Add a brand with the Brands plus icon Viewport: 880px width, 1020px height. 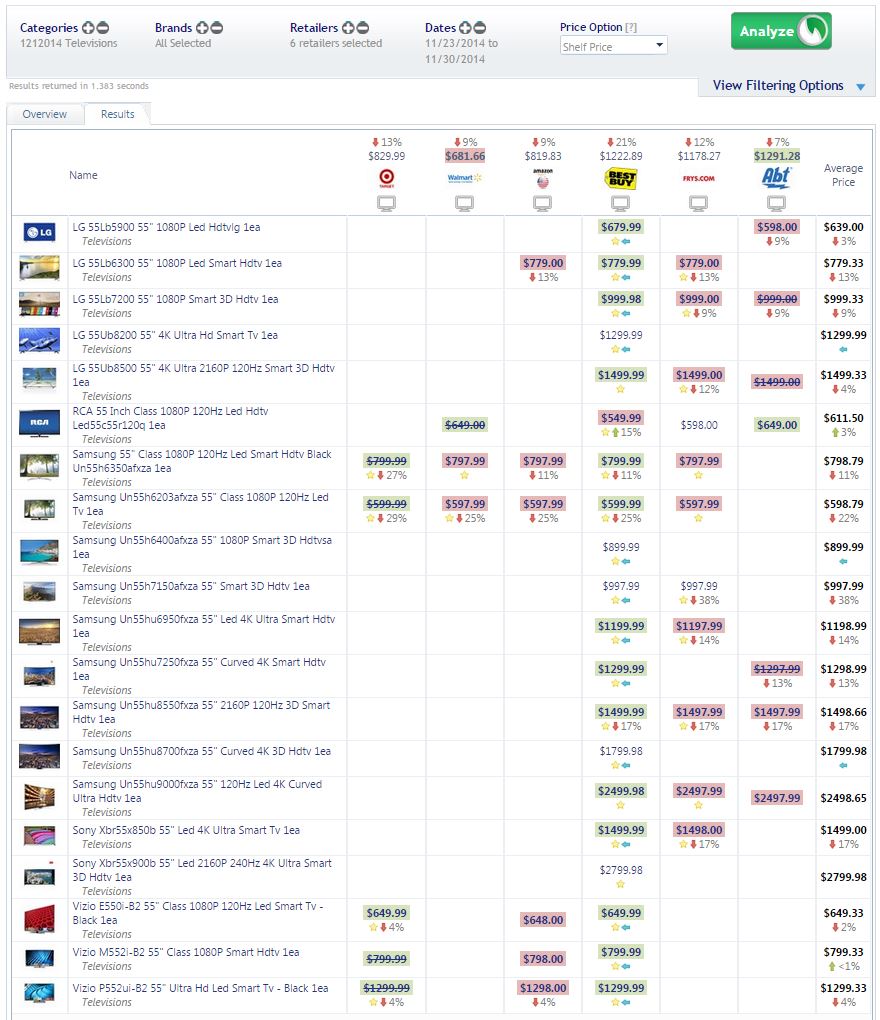(x=202, y=28)
